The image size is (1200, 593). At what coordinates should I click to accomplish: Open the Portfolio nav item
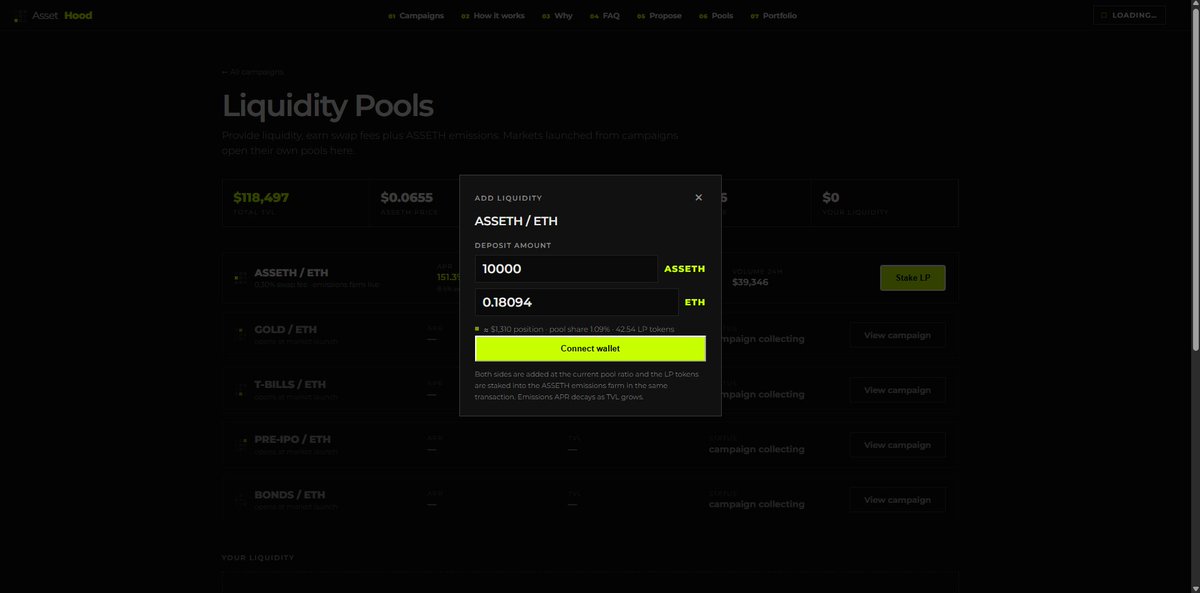(773, 16)
